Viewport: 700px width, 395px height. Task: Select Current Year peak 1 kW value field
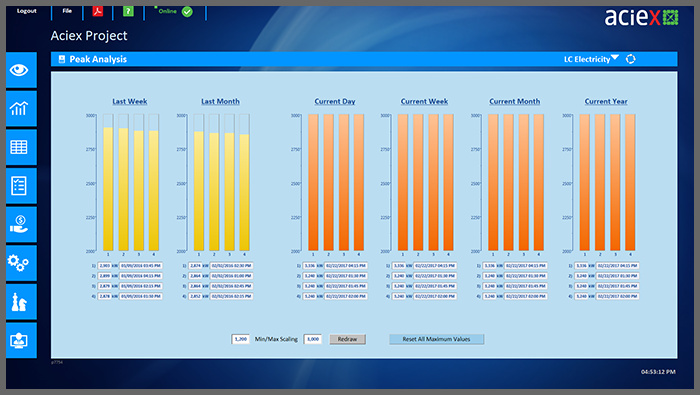point(581,266)
